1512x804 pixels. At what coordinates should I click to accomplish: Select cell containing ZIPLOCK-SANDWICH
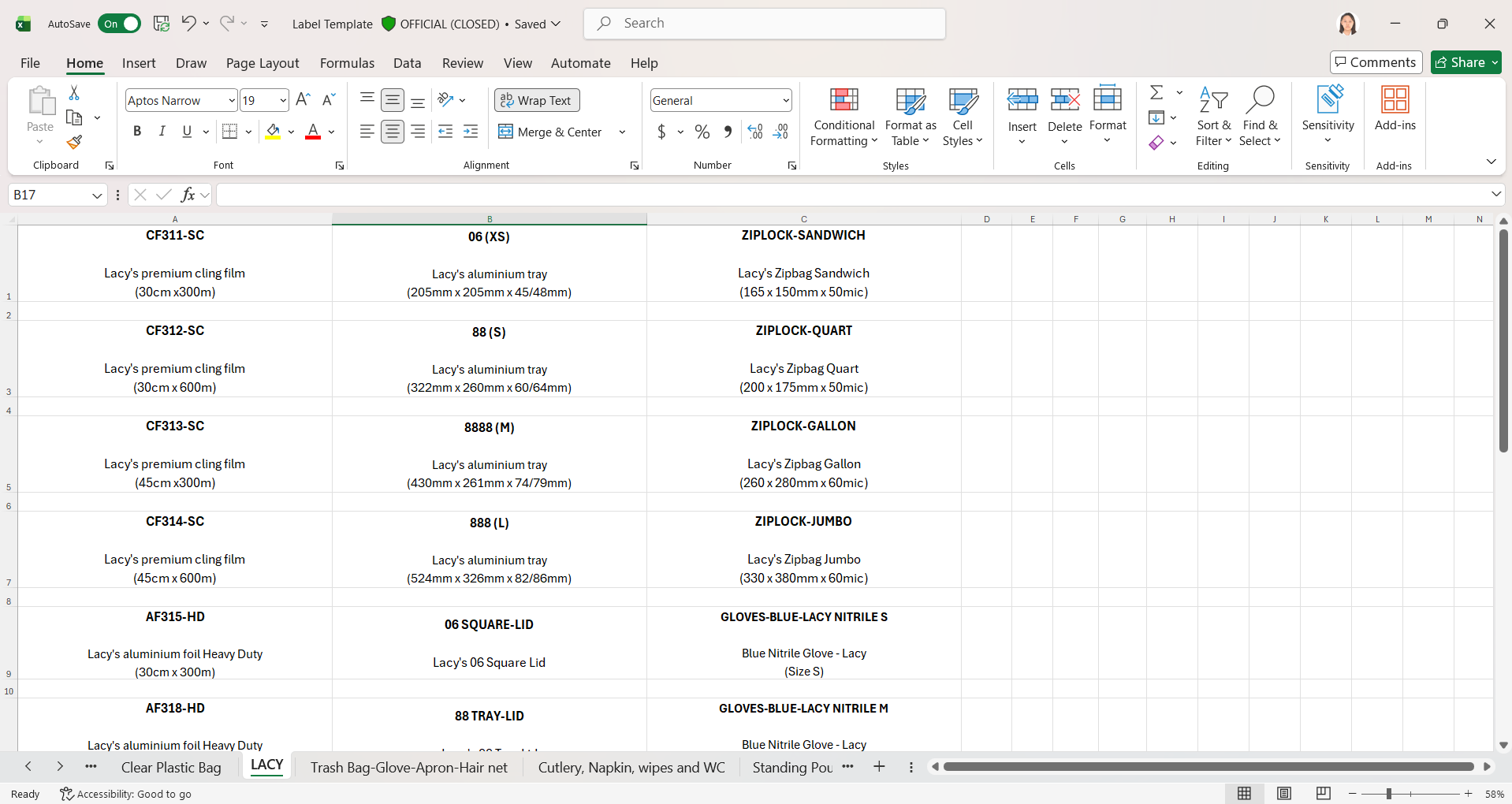pos(803,263)
